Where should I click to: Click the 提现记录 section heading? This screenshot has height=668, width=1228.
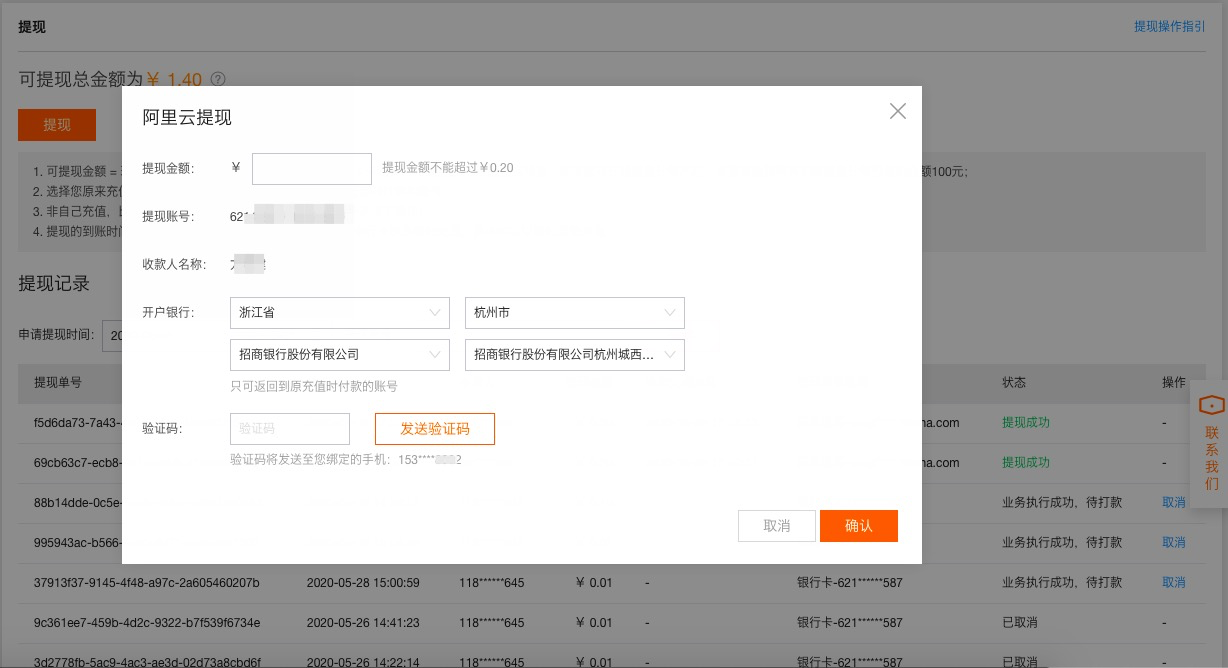point(54,283)
